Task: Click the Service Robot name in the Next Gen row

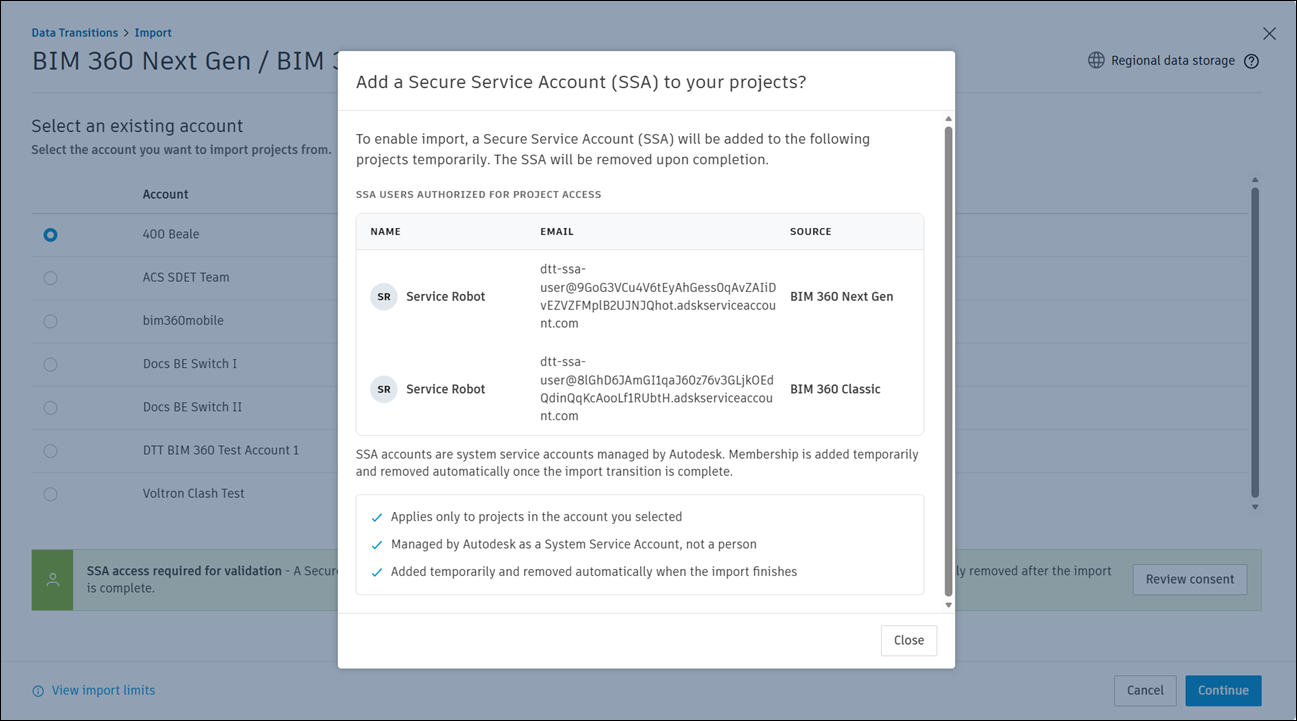Action: tap(446, 297)
